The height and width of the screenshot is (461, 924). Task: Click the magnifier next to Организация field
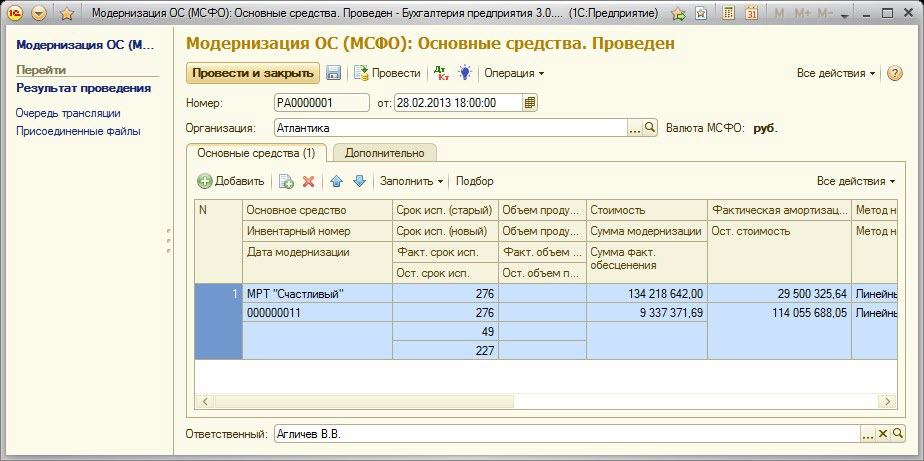coord(650,128)
